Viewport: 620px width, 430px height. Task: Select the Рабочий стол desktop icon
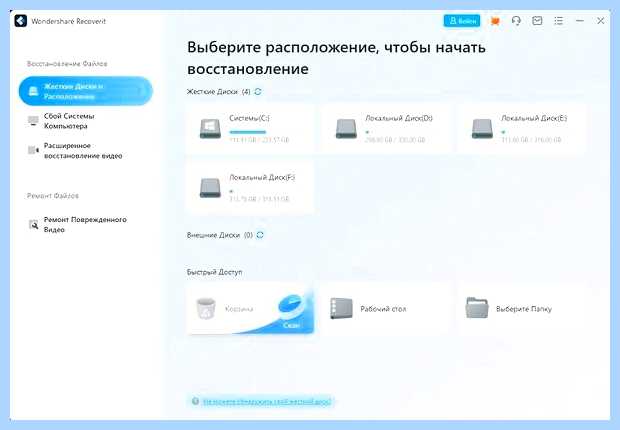341,309
